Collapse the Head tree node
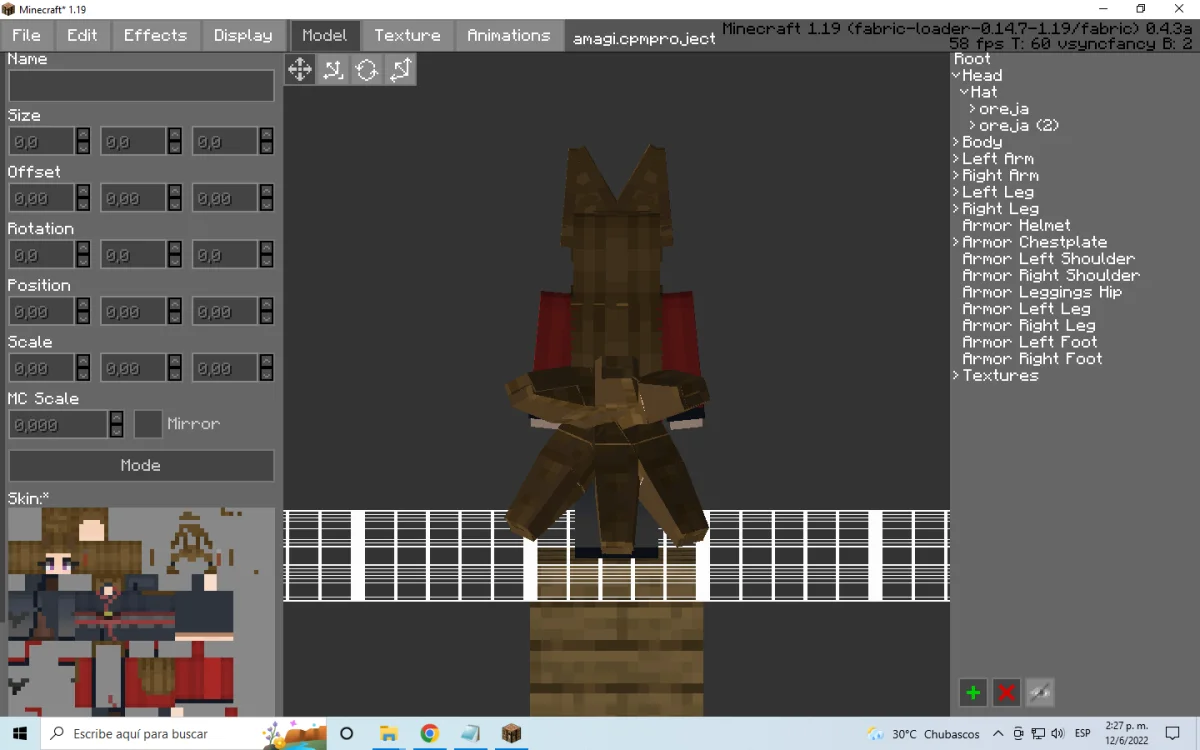 pyautogui.click(x=956, y=75)
